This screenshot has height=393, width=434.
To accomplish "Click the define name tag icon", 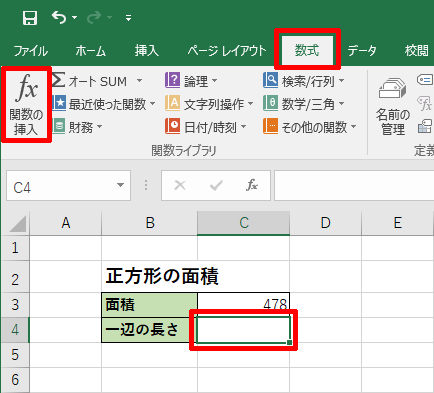I will click(425, 80).
